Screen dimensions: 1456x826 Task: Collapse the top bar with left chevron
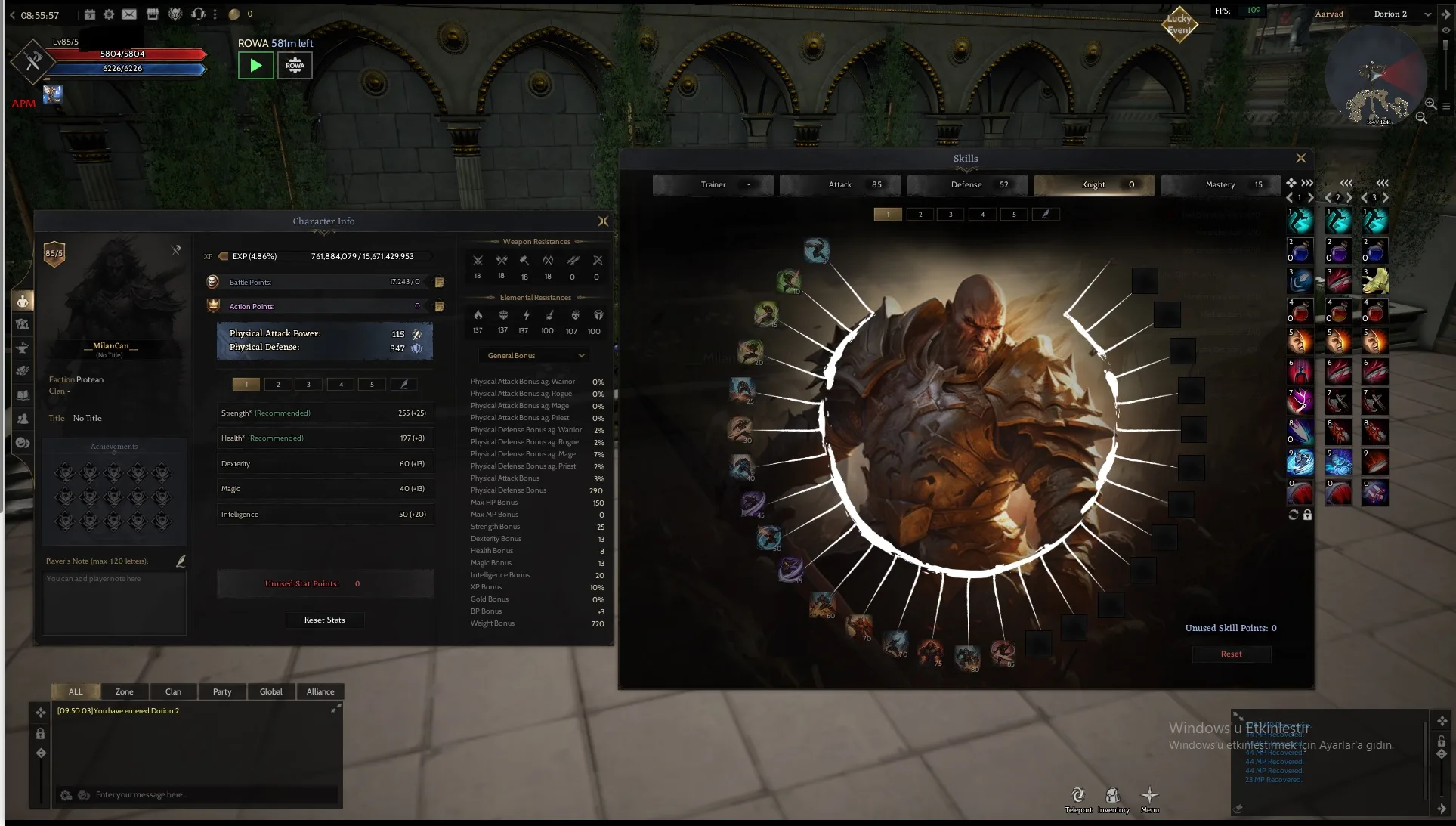pyautogui.click(x=12, y=15)
